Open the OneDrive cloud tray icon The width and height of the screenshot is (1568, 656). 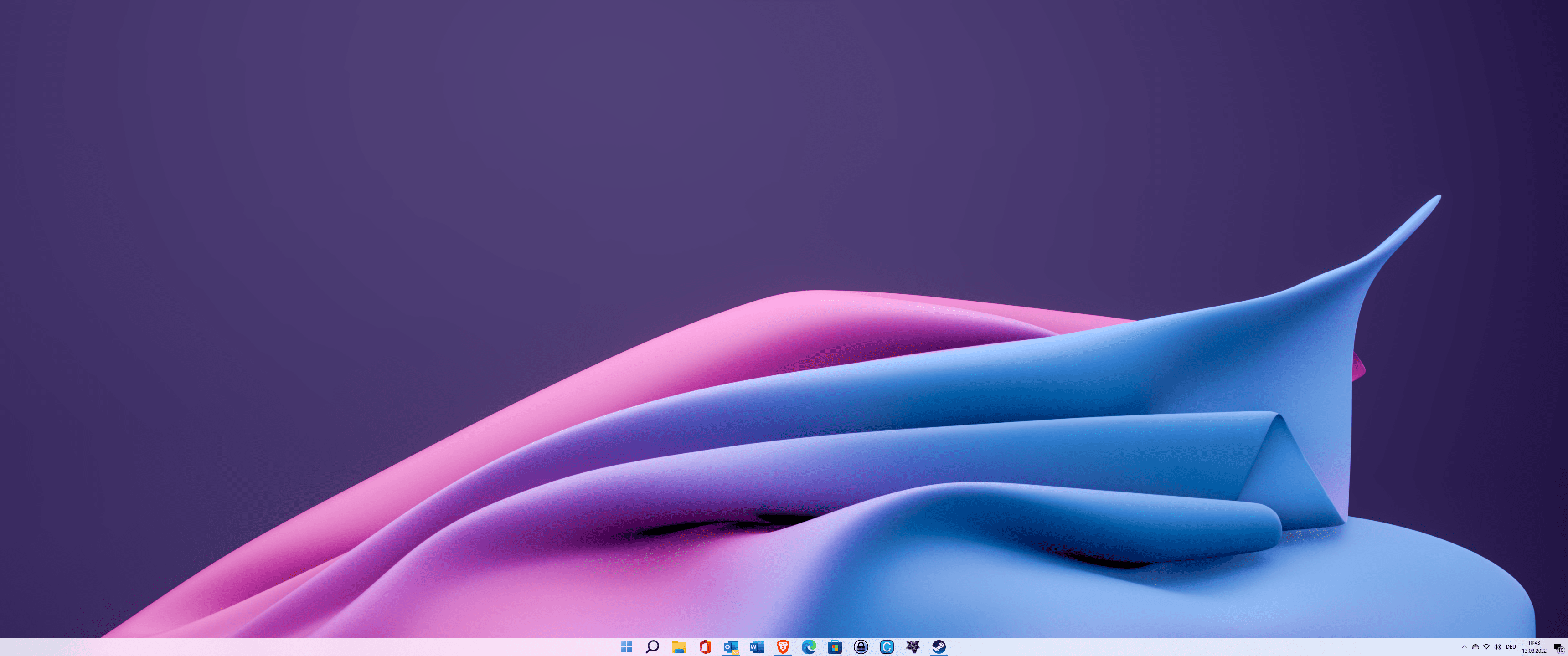point(1475,647)
